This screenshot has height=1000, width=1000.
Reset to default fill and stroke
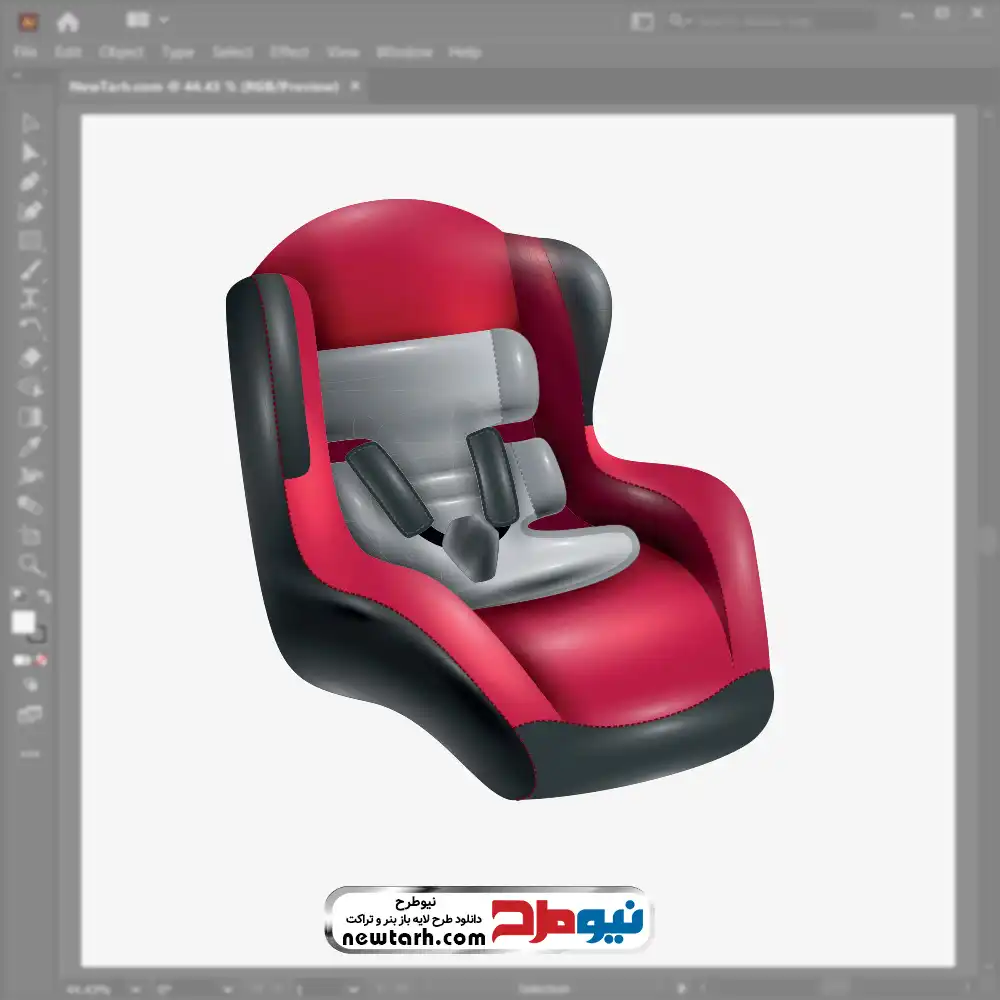[x=17, y=596]
